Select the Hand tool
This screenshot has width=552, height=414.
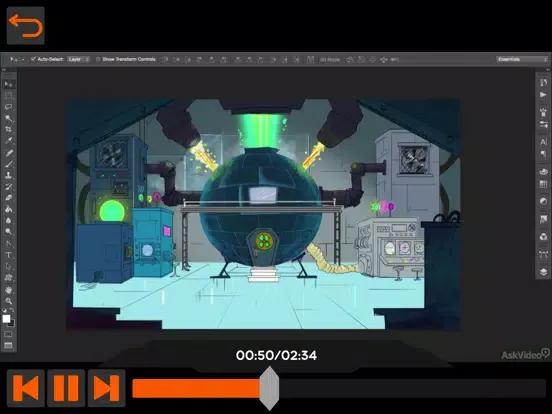tap(8, 289)
